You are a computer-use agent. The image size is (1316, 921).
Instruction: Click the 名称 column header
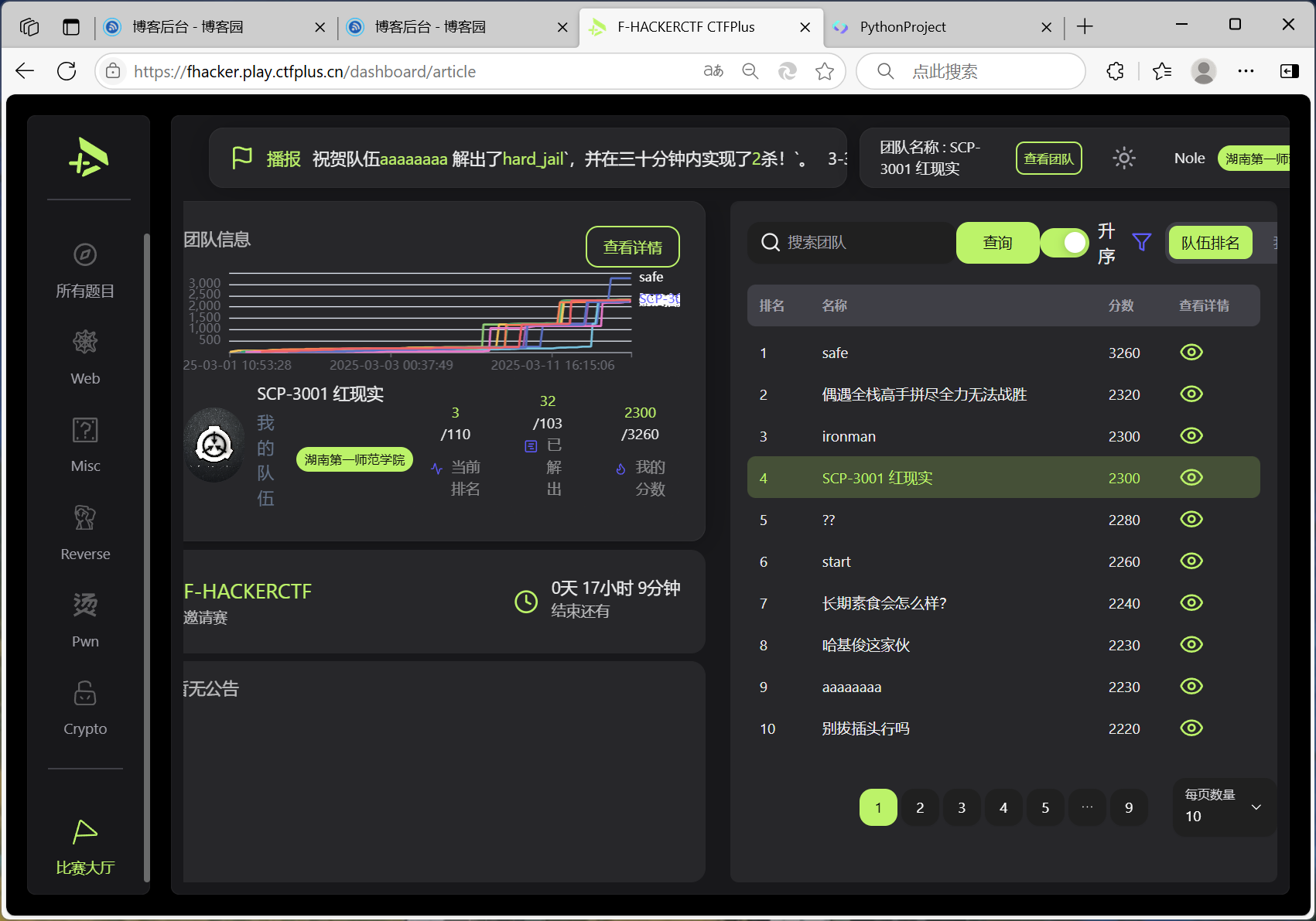(x=834, y=305)
